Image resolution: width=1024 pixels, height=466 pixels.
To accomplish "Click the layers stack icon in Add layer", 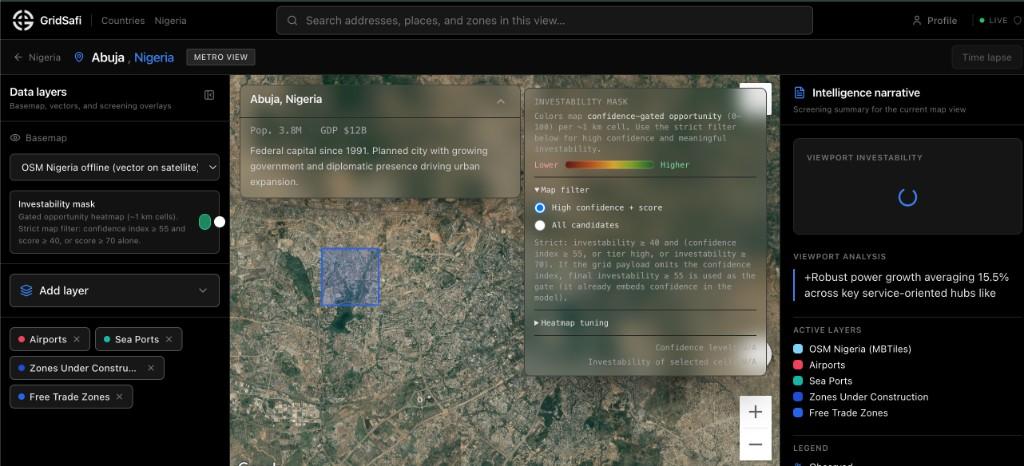I will [x=26, y=290].
